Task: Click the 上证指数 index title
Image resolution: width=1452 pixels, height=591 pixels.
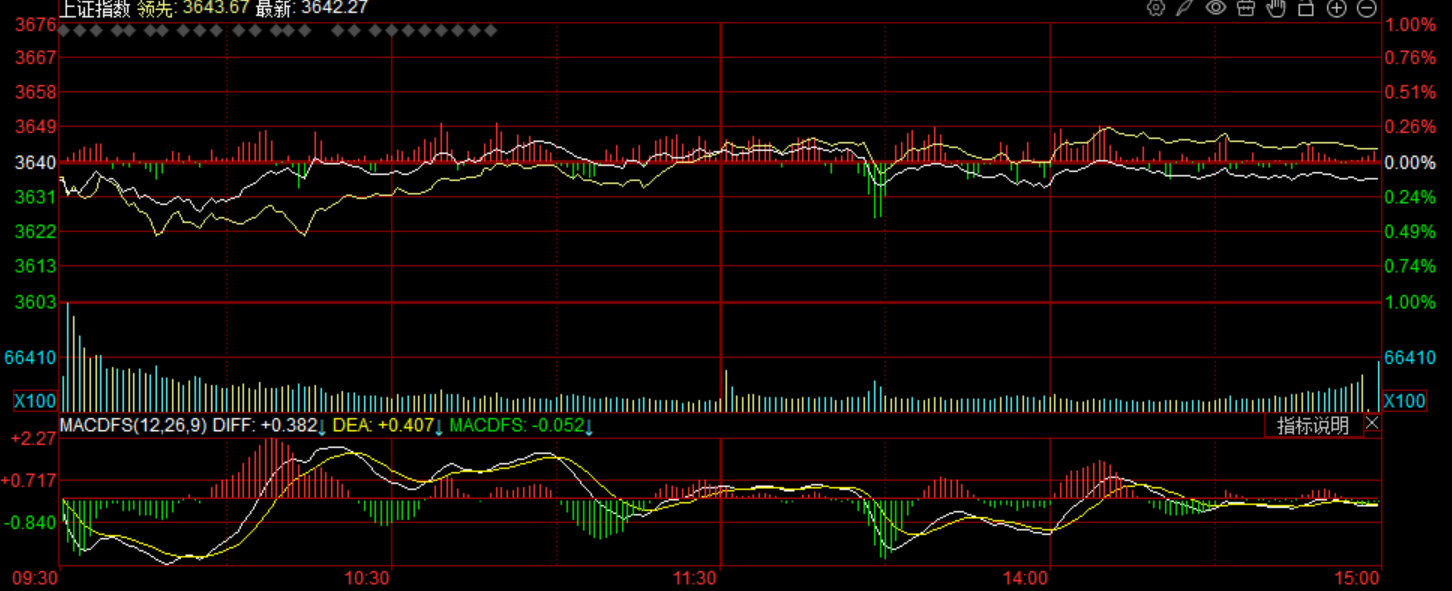Action: click(x=95, y=8)
